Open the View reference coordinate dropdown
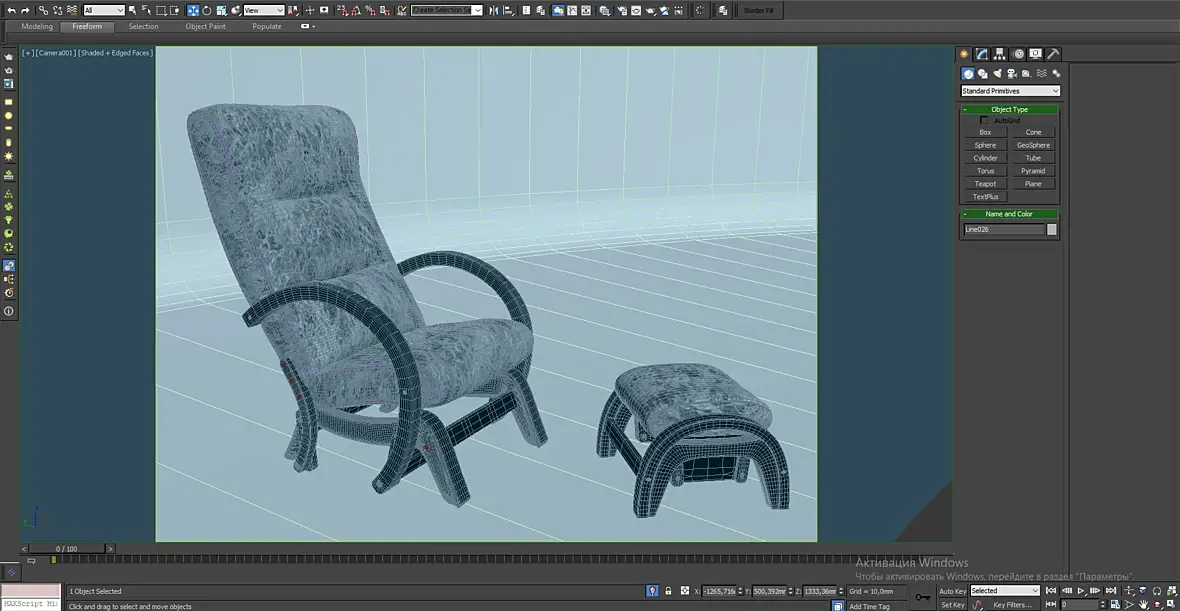The height and width of the screenshot is (611, 1180). (x=264, y=10)
